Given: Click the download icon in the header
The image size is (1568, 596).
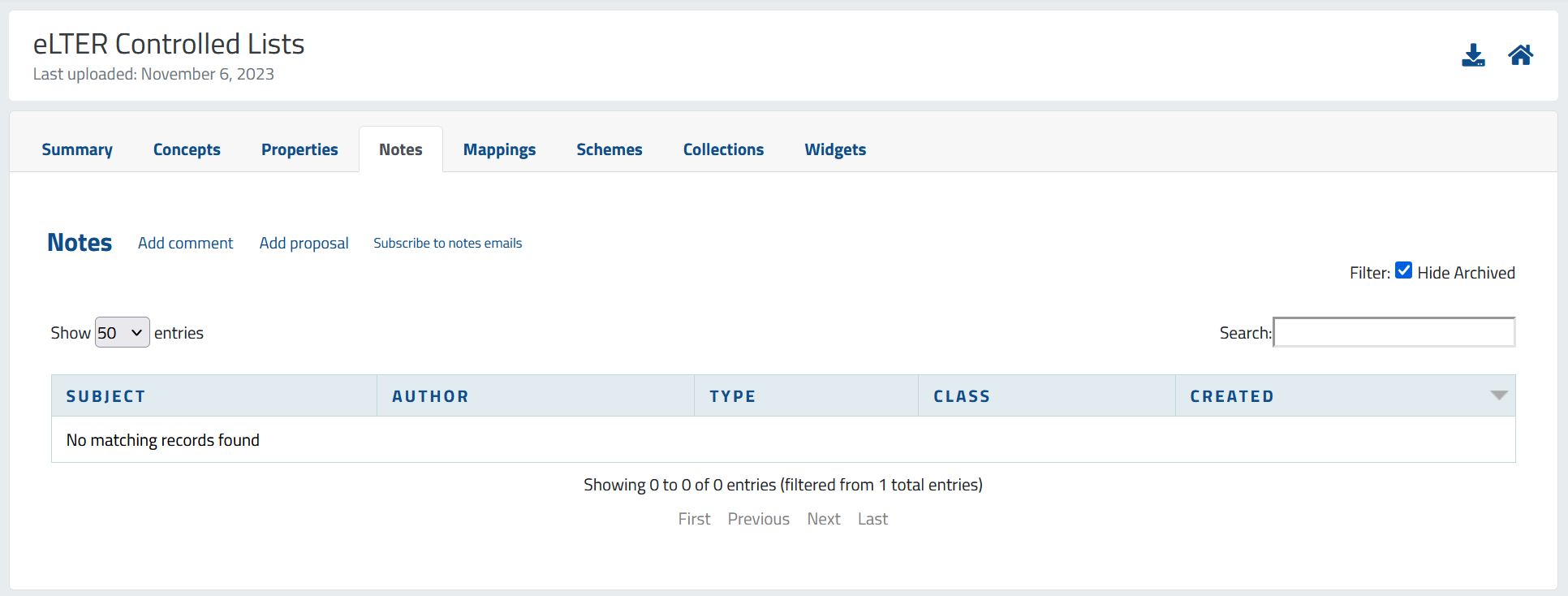Looking at the screenshot, I should point(1473,54).
